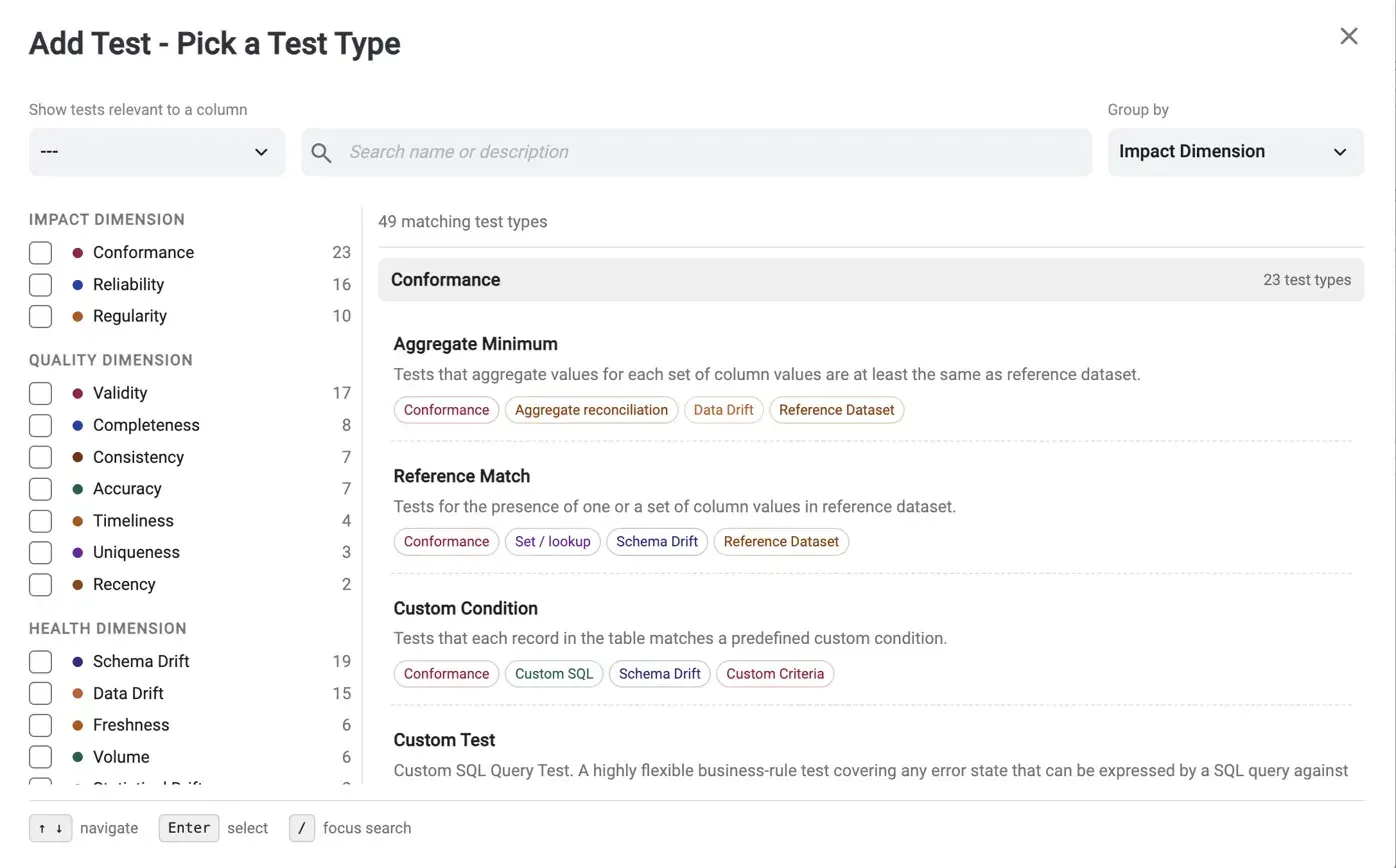Select the Custom Test test type

click(444, 740)
